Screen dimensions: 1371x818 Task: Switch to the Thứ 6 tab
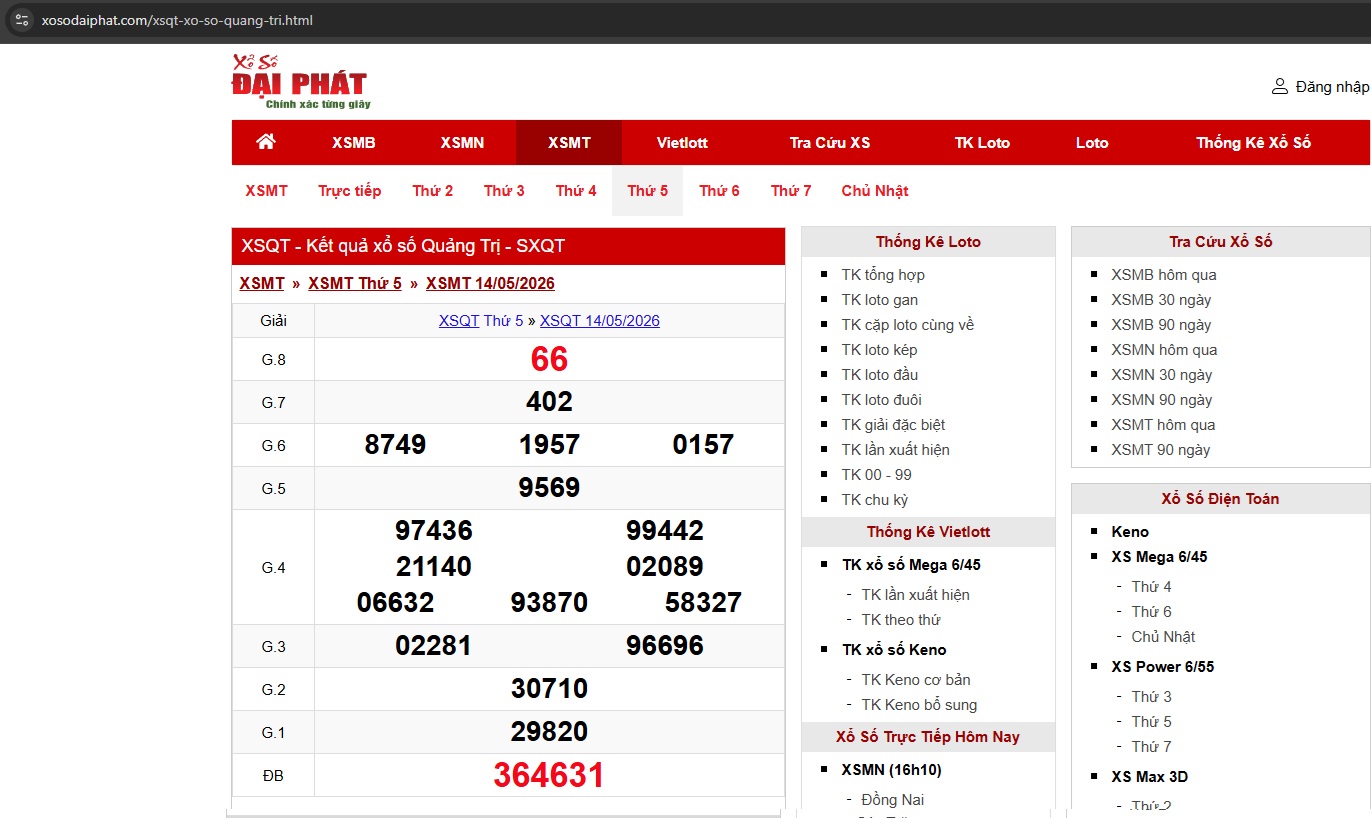tap(719, 191)
